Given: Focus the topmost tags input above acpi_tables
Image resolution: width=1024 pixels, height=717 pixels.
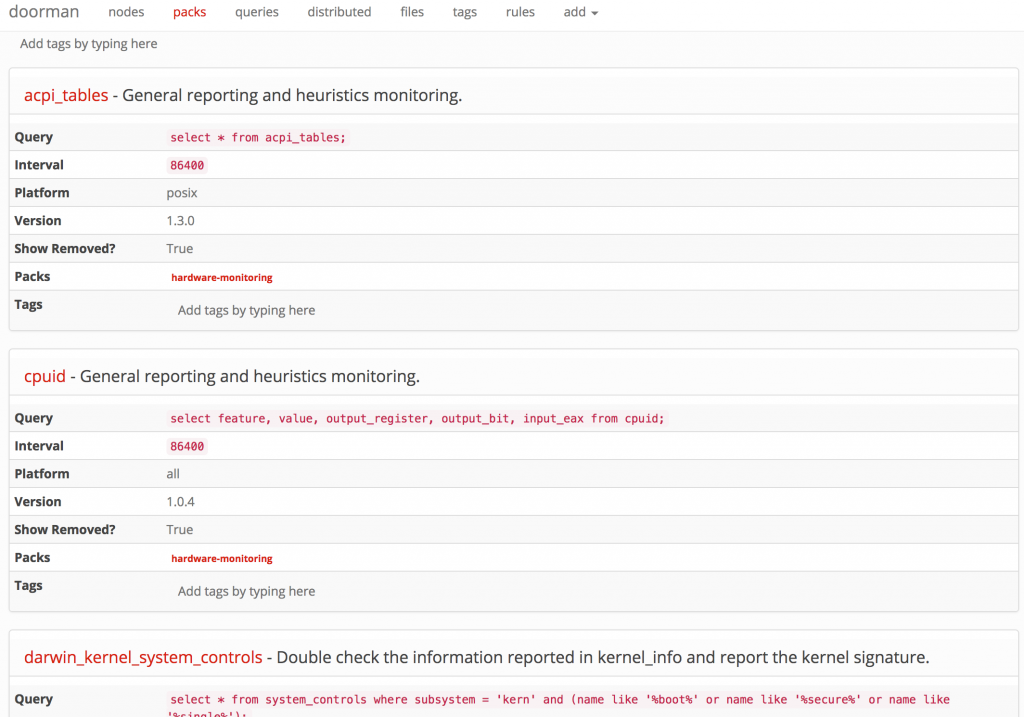Looking at the screenshot, I should click(x=89, y=44).
